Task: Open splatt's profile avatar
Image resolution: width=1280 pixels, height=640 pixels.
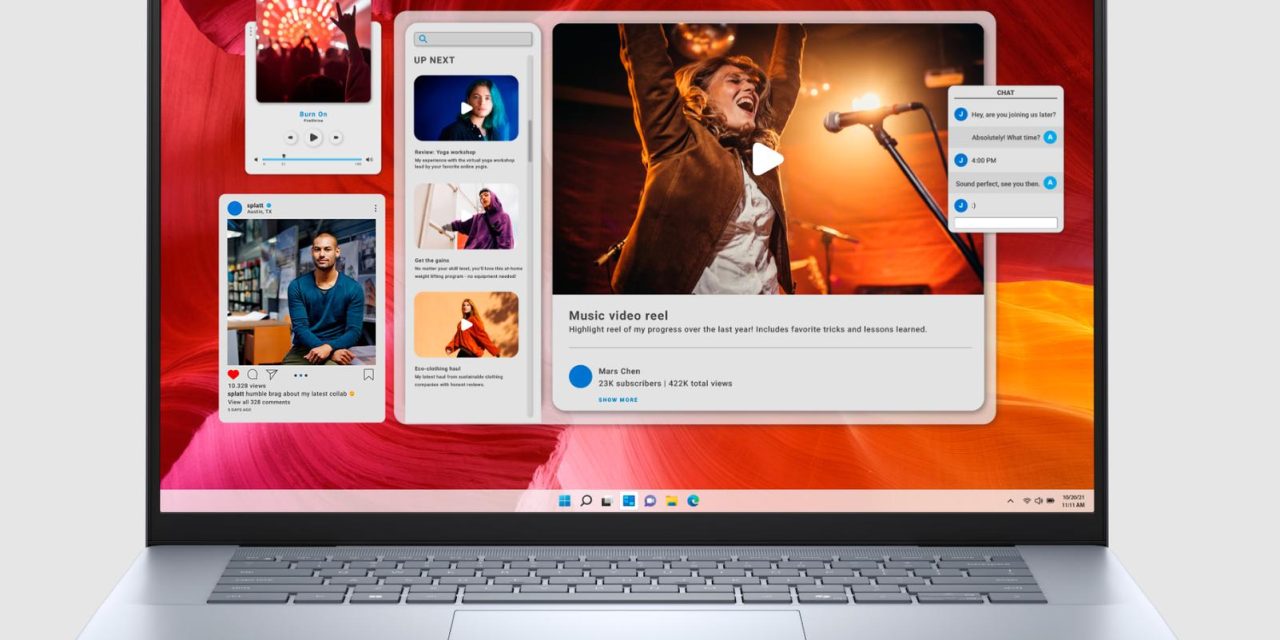Action: (235, 208)
